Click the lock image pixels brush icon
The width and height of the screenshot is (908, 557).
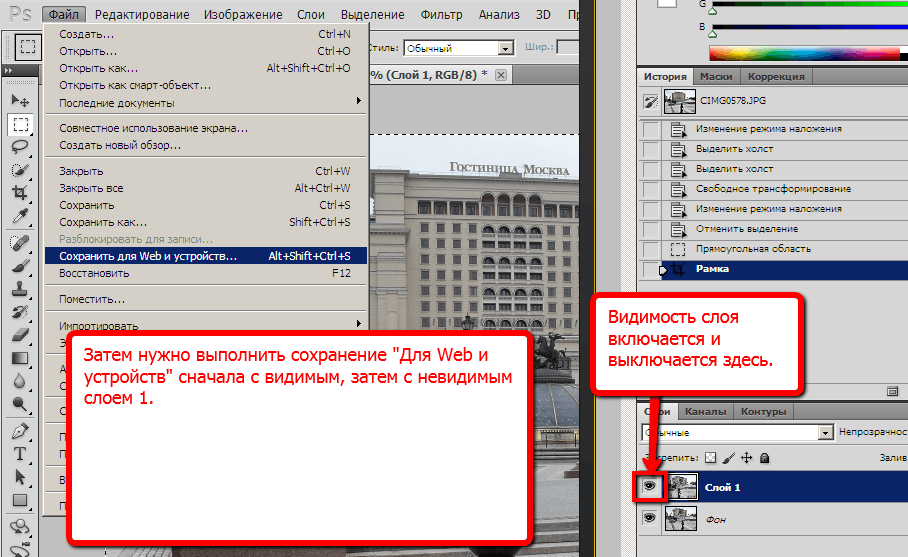[728, 458]
